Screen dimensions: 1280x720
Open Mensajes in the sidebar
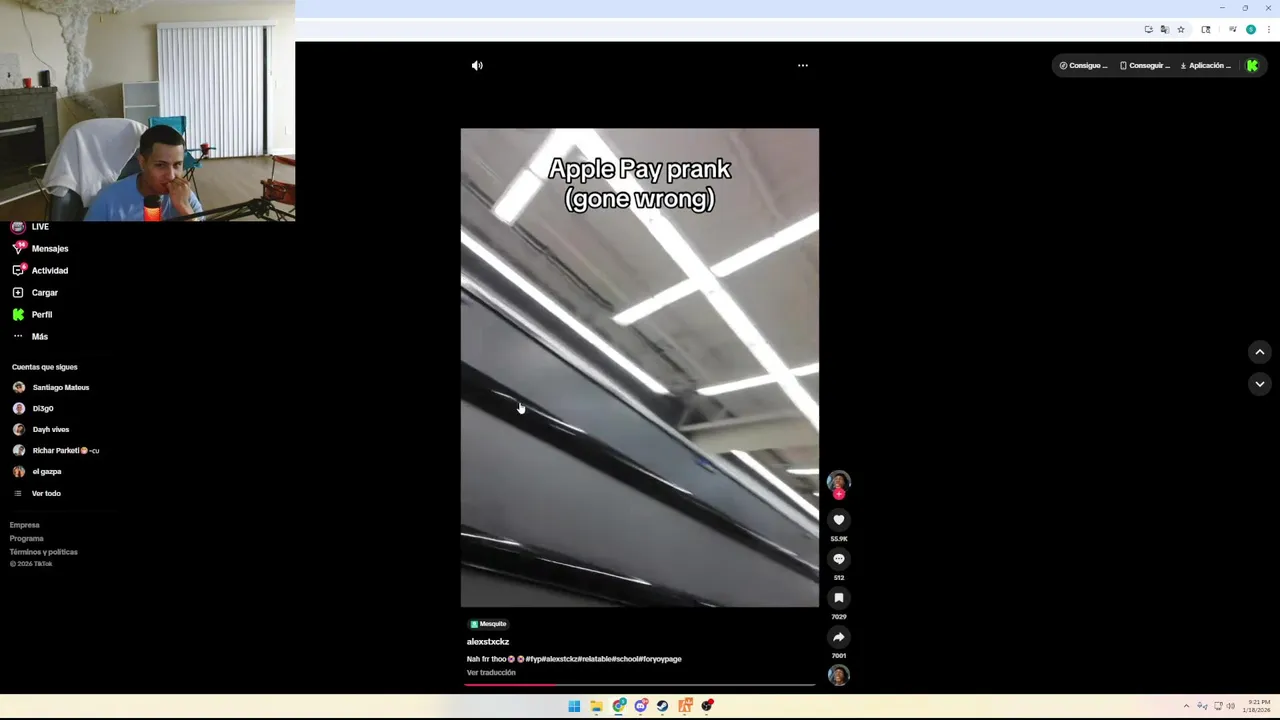[40, 248]
